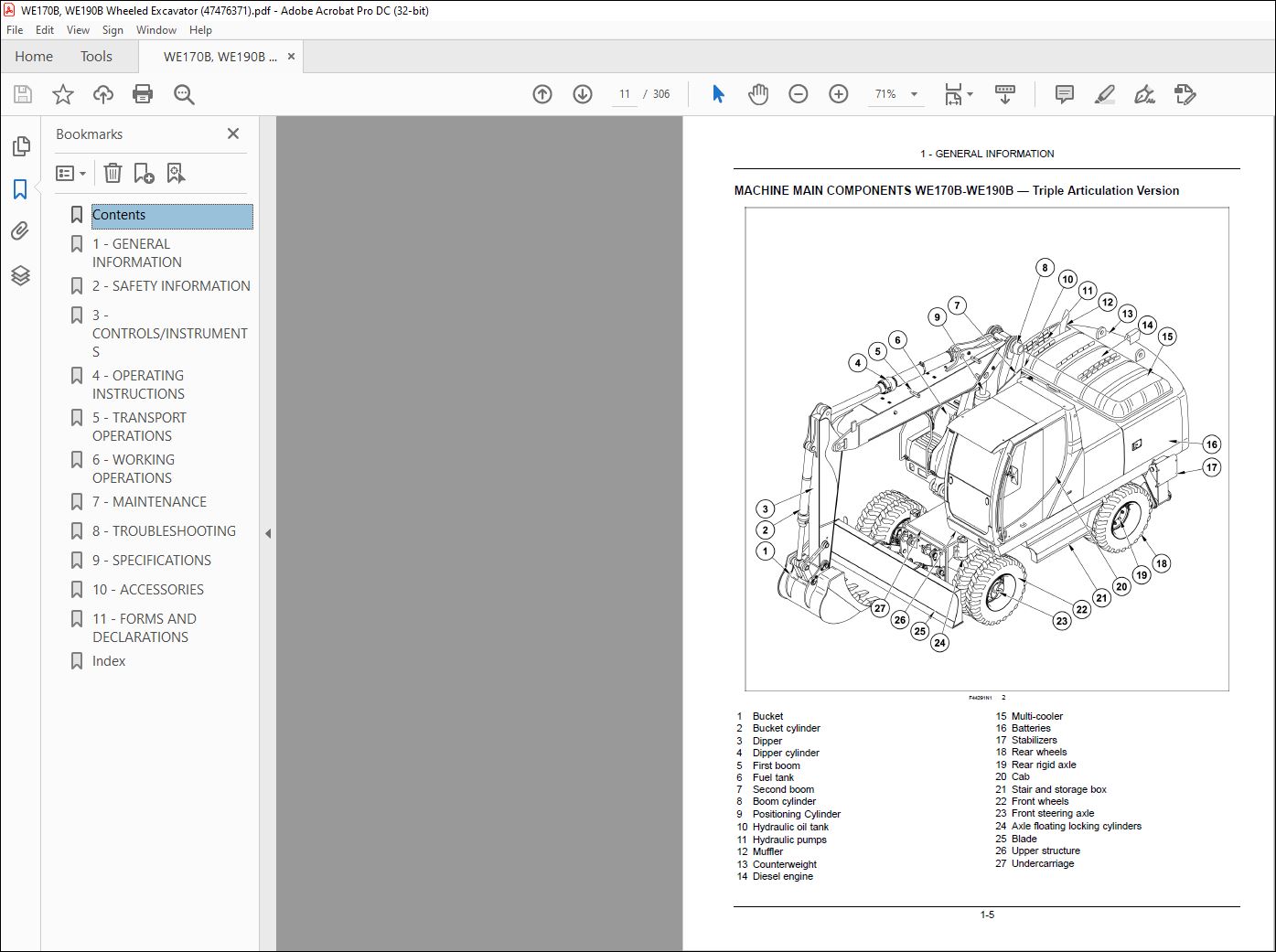Open bookmark 8 - TROUBLESHOOTING

(x=164, y=531)
